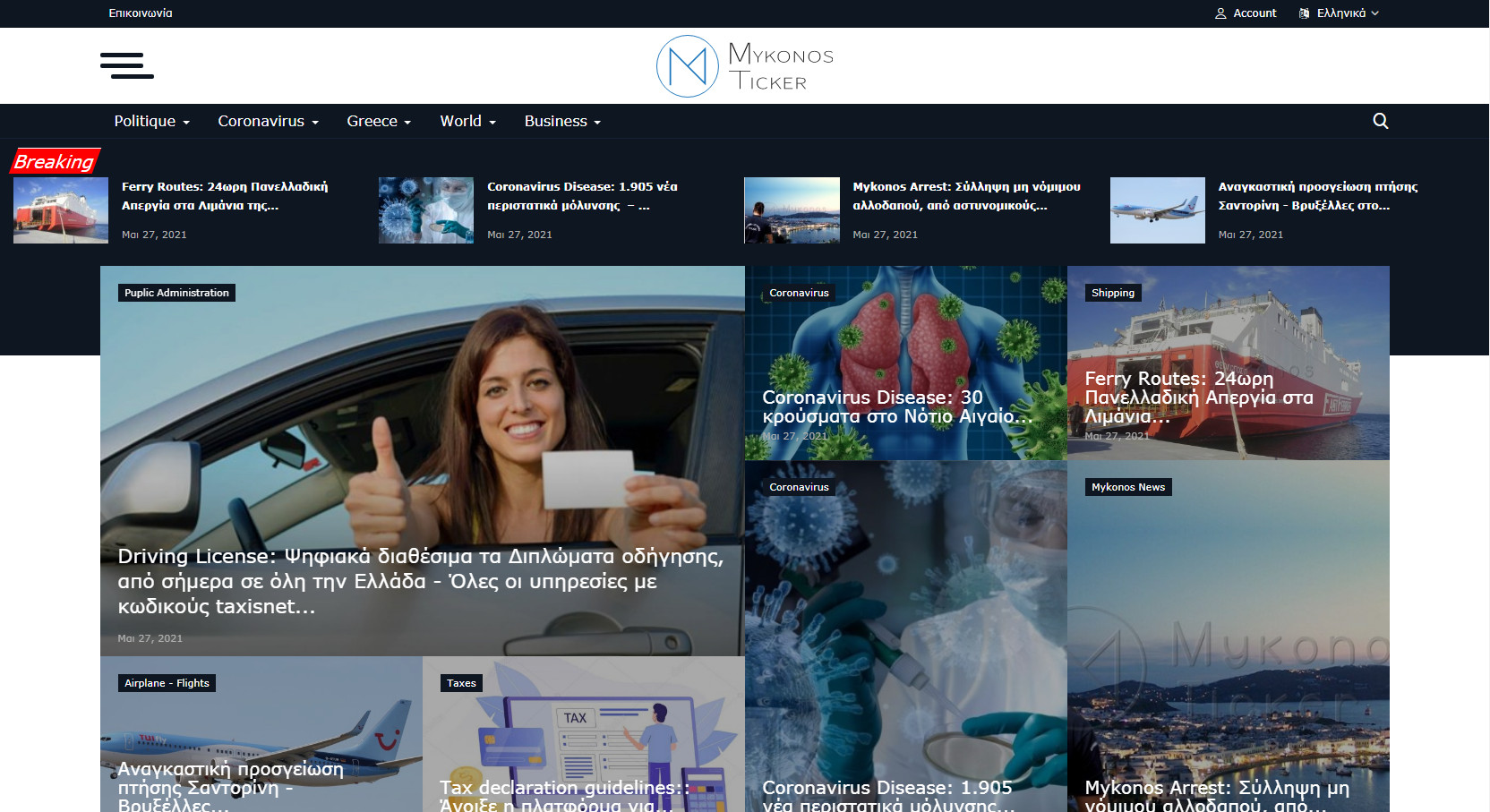Open 'Mykonos Arrest' Mykonos News article headline
Viewport: 1490px width, 812px height.
[x=1217, y=796]
